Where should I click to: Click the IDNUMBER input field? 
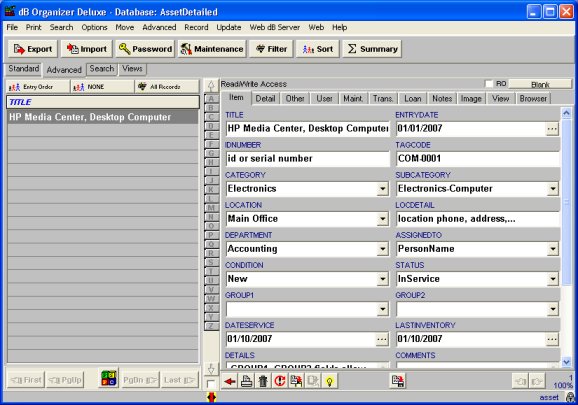pos(307,159)
